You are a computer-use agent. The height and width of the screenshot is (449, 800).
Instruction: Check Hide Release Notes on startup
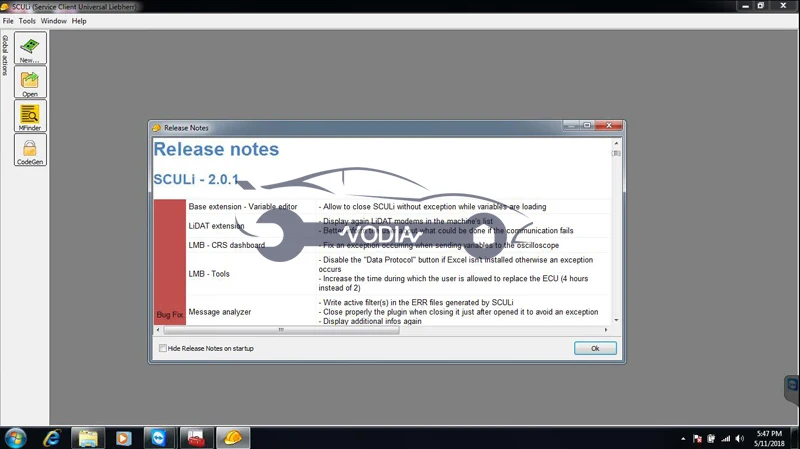tap(163, 348)
